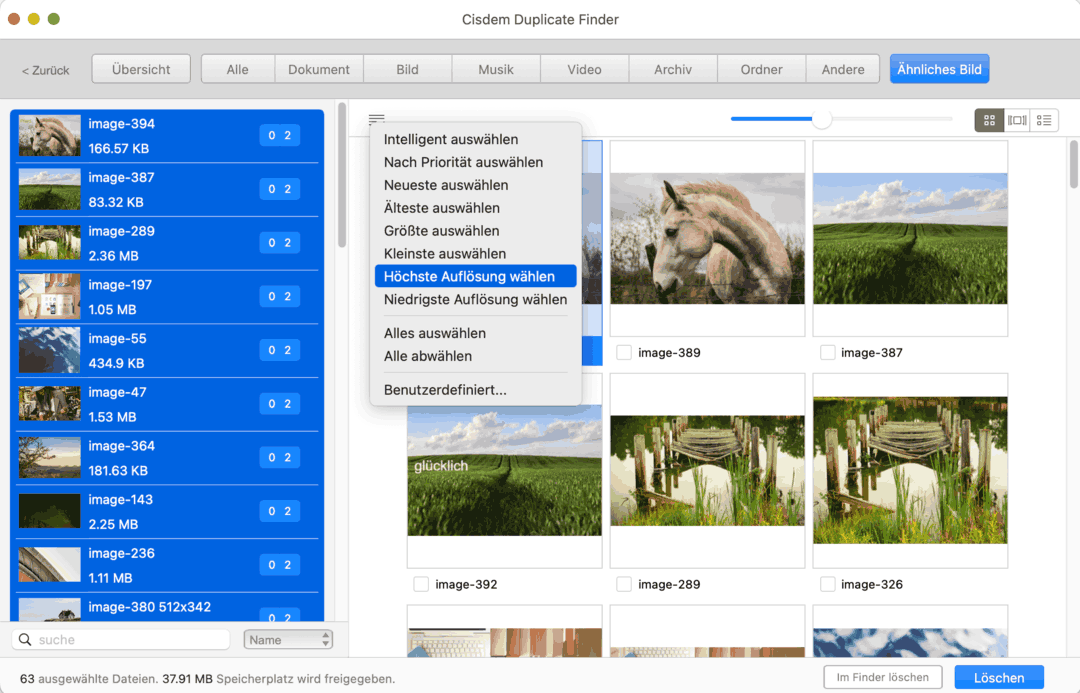Choose Nach Priorität auswählen
The height and width of the screenshot is (693, 1080).
coord(475,162)
